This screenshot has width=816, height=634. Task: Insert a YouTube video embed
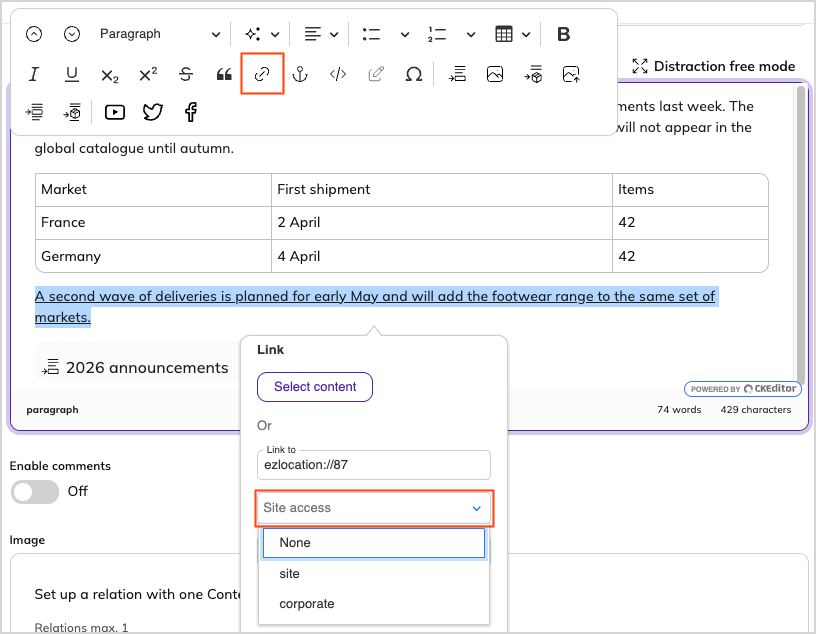click(114, 112)
